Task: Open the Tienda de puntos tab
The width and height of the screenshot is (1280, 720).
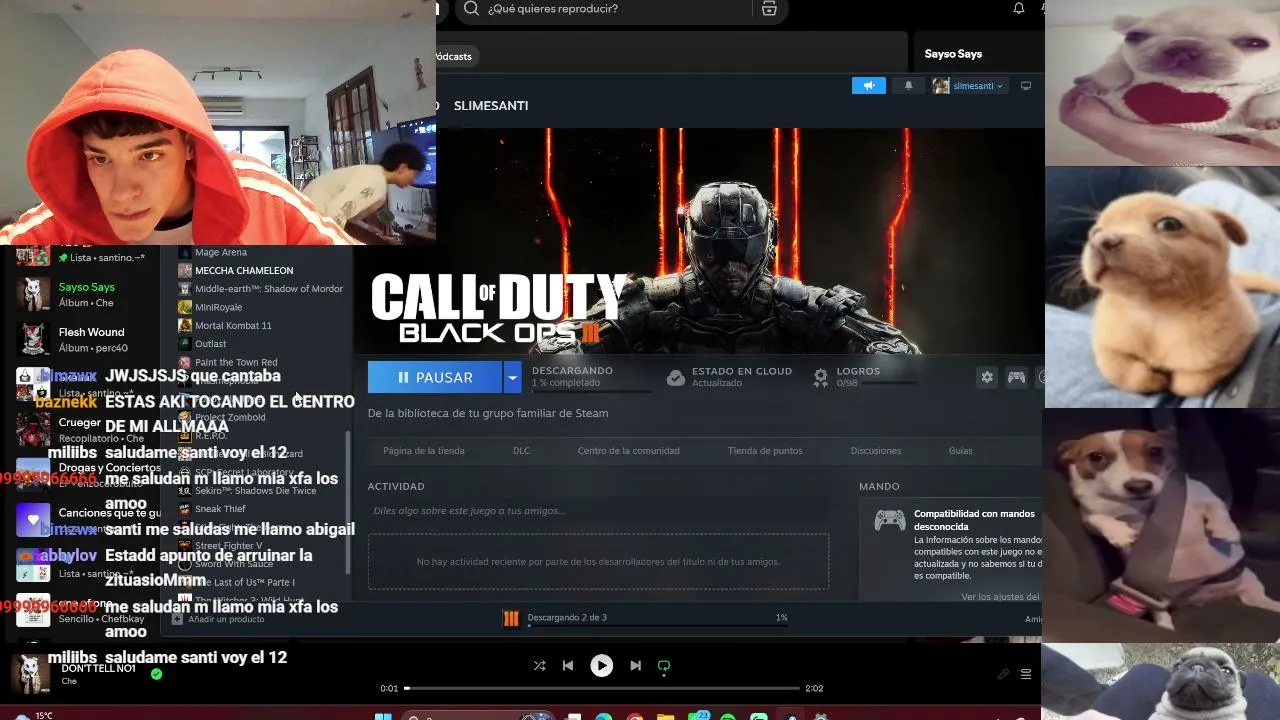Action: [x=765, y=451]
